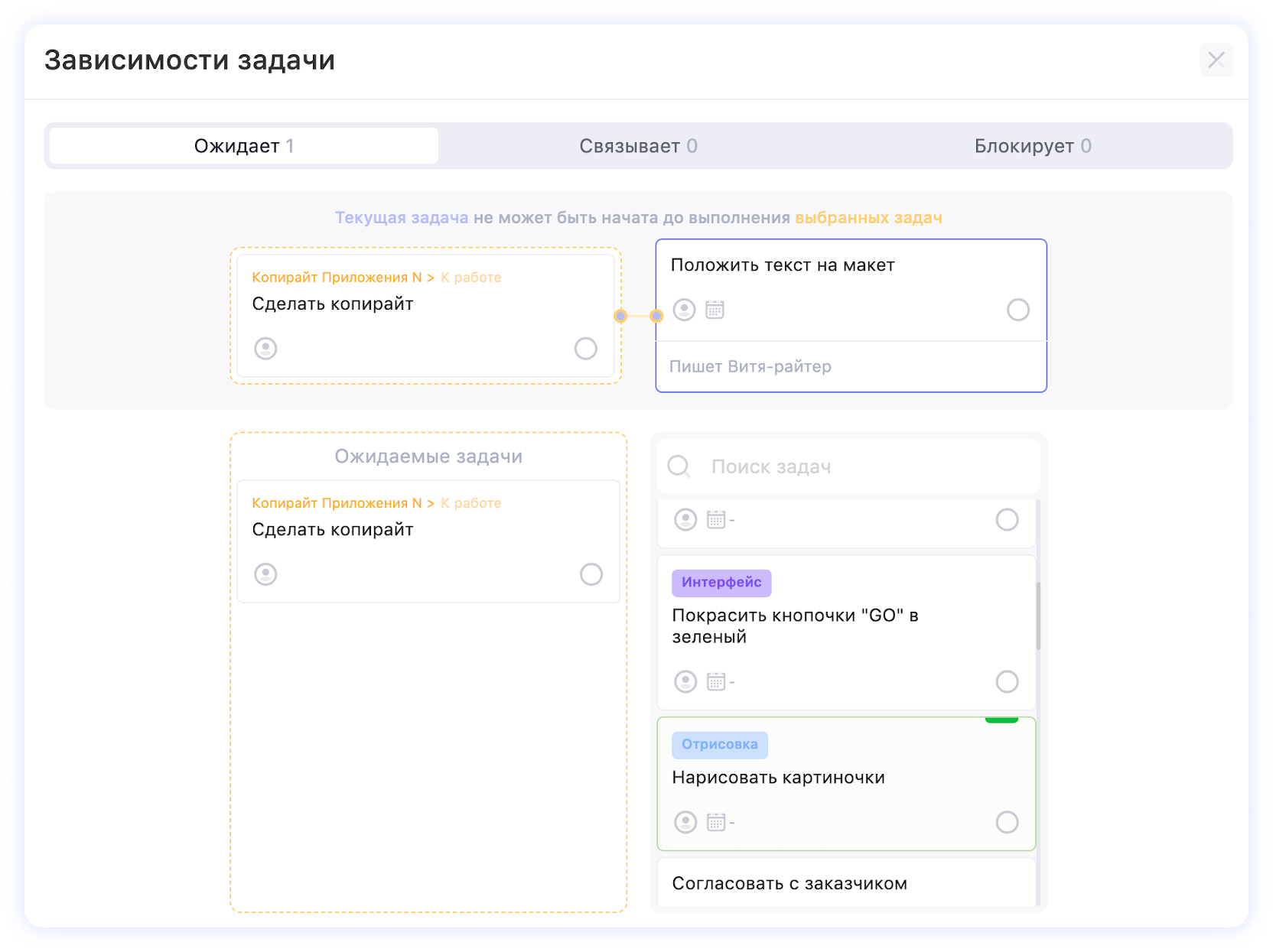Switch to 'Блокирует' tab
The height and width of the screenshot is (952, 1273).
1032,146
